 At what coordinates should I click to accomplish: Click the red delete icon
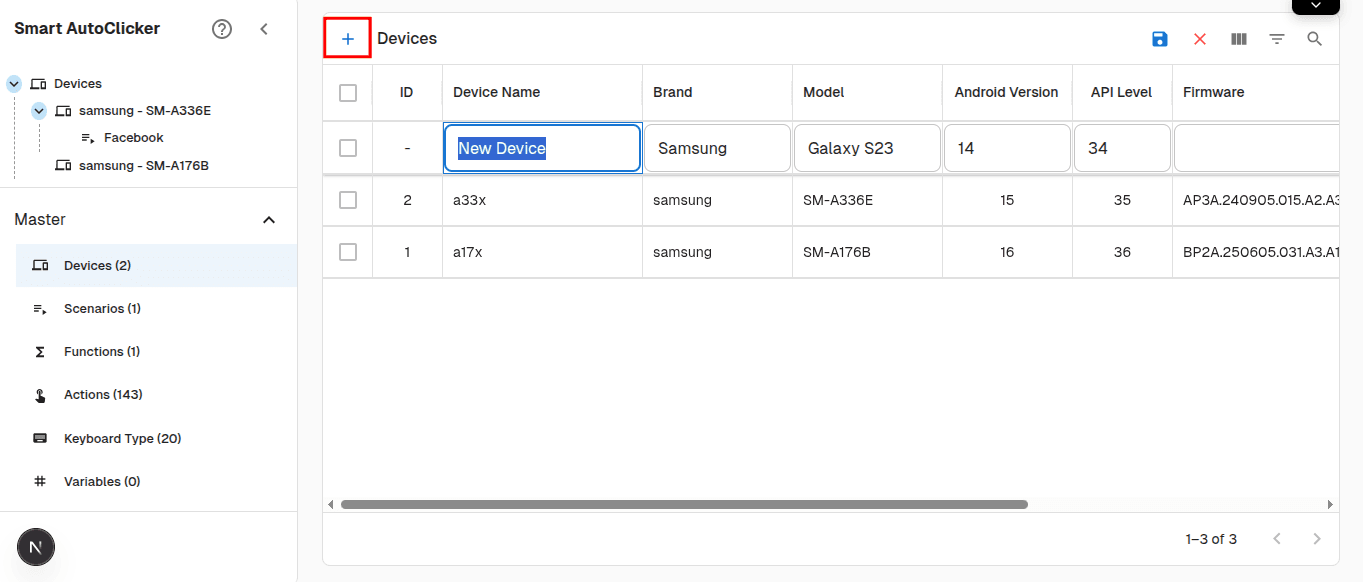[1199, 39]
